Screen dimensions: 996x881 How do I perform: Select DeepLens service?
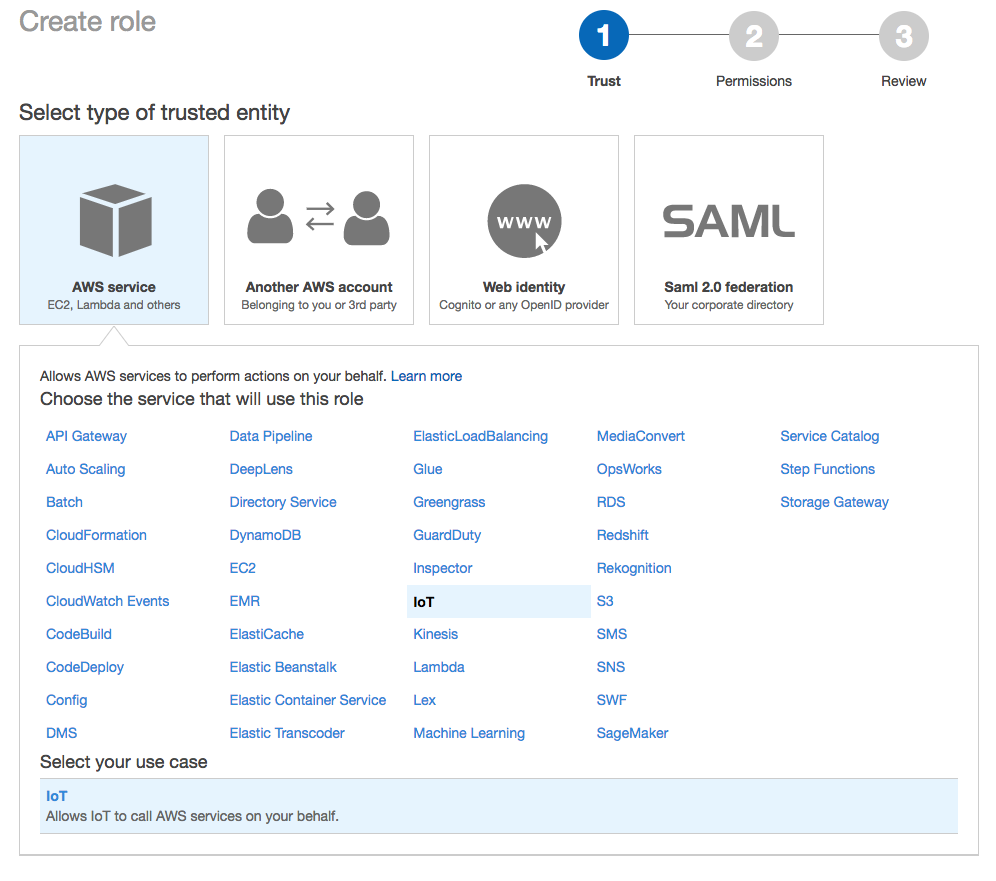(x=261, y=469)
